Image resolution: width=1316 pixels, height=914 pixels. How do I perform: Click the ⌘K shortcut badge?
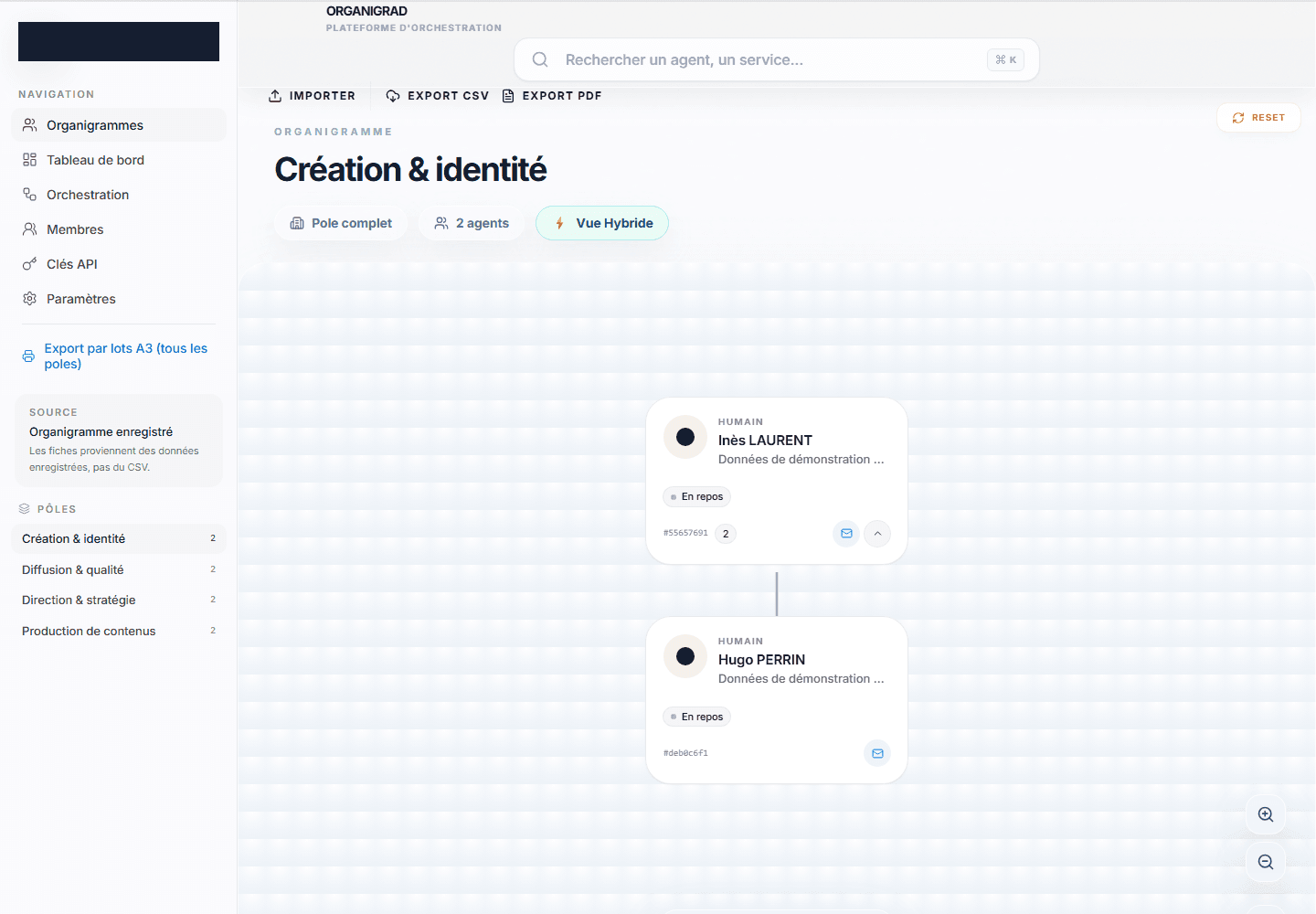tap(1005, 59)
